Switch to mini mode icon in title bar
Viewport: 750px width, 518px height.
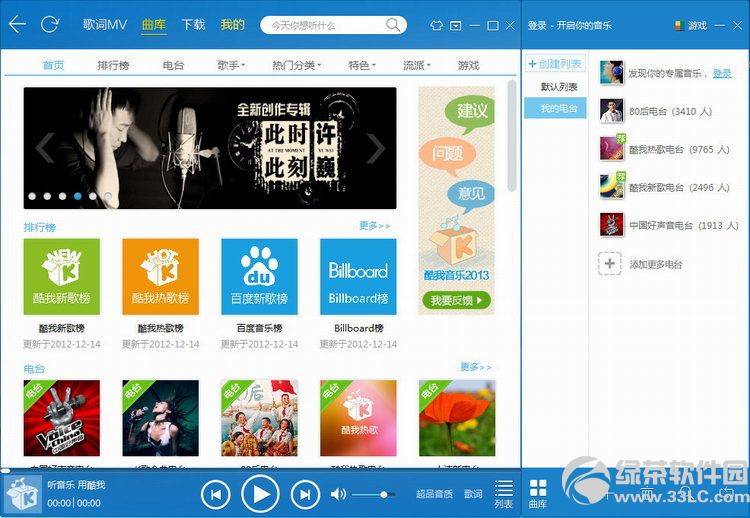[456, 25]
